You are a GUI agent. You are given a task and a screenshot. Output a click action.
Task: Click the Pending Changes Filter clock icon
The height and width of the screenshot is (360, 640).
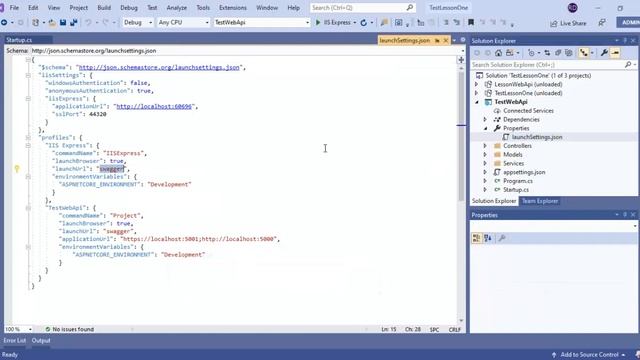pos(531,53)
